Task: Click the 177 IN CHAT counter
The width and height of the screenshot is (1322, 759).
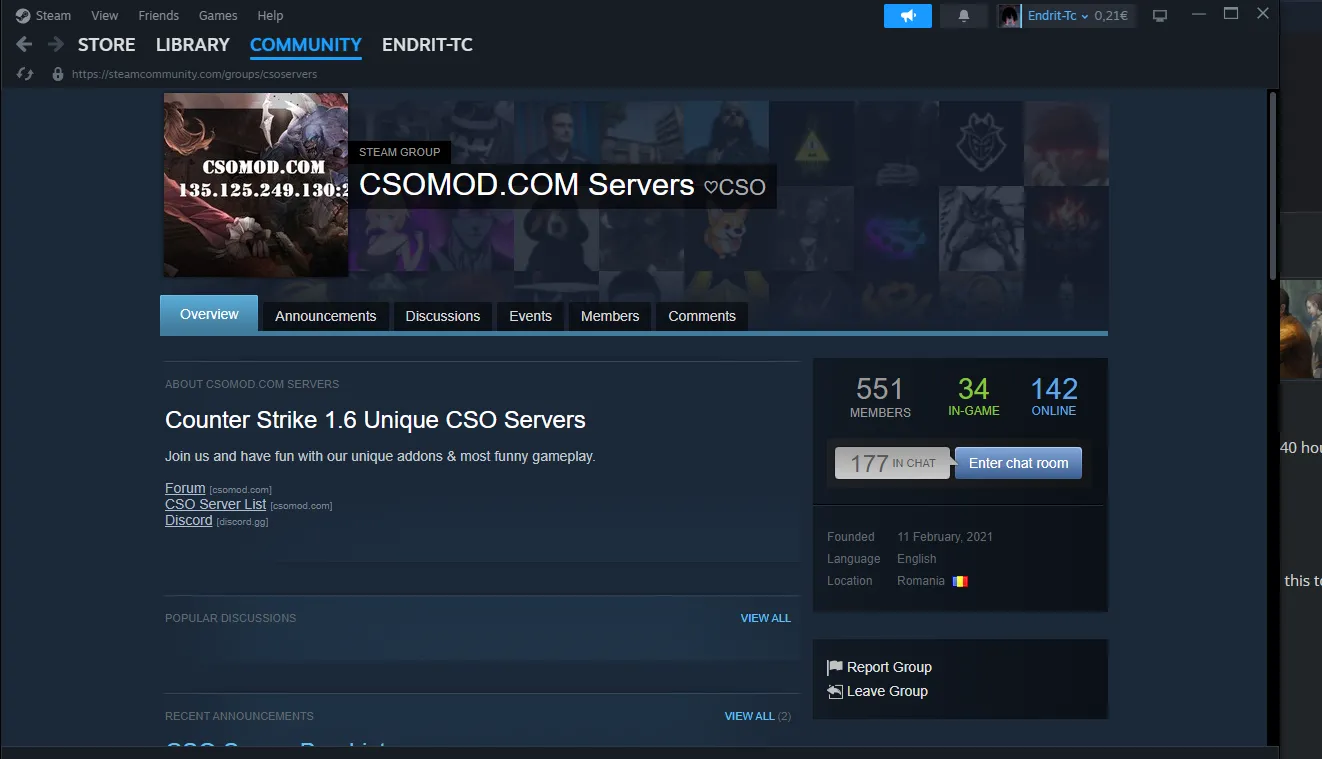Action: 892,463
